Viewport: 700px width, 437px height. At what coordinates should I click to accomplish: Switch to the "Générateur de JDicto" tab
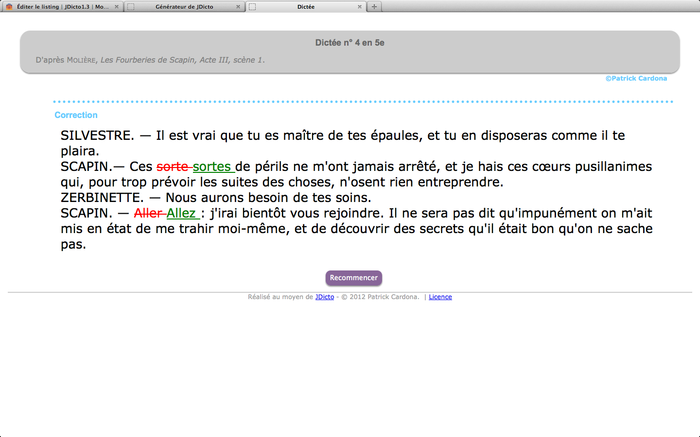(187, 6)
